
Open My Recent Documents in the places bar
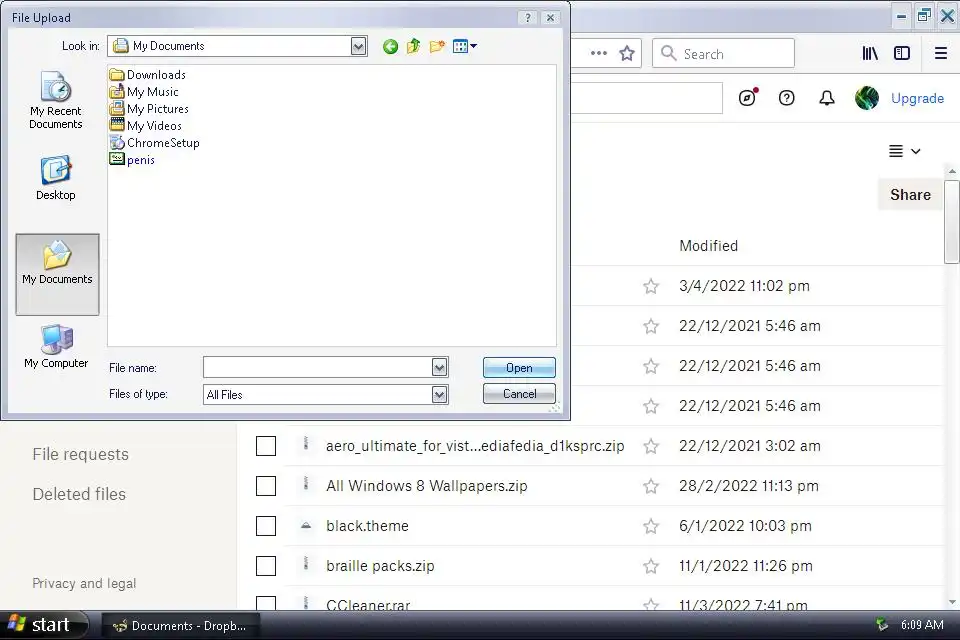pyautogui.click(x=56, y=100)
